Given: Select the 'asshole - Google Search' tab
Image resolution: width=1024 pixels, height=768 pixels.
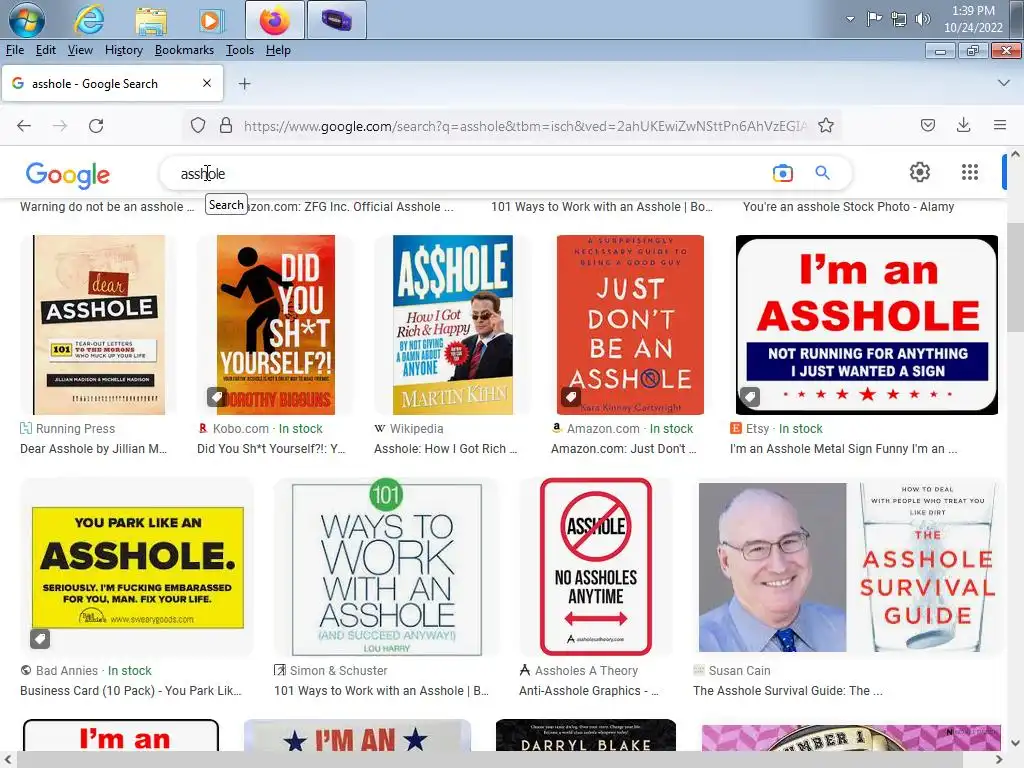Looking at the screenshot, I should (x=112, y=84).
